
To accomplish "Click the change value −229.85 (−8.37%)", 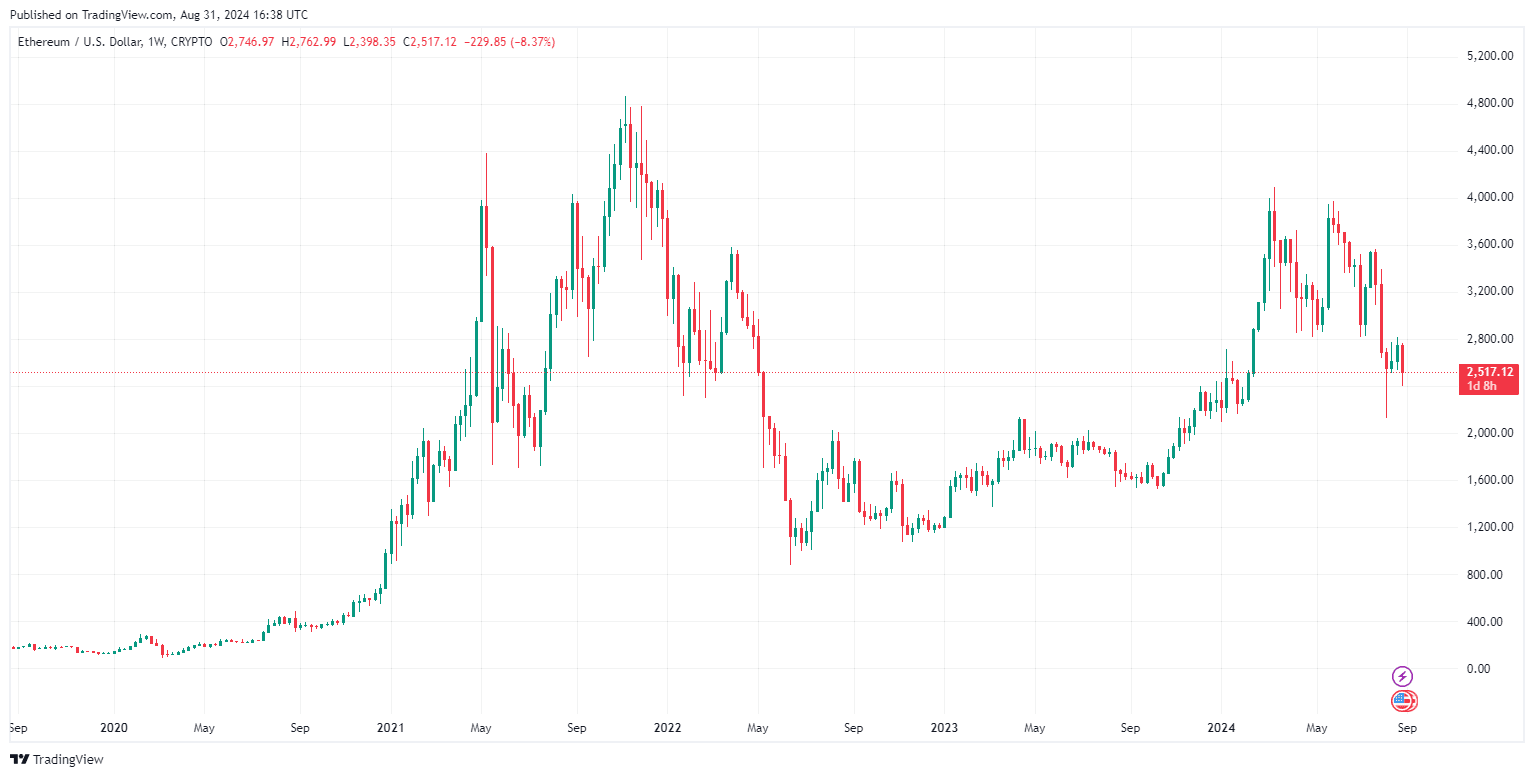I will tap(510, 42).
